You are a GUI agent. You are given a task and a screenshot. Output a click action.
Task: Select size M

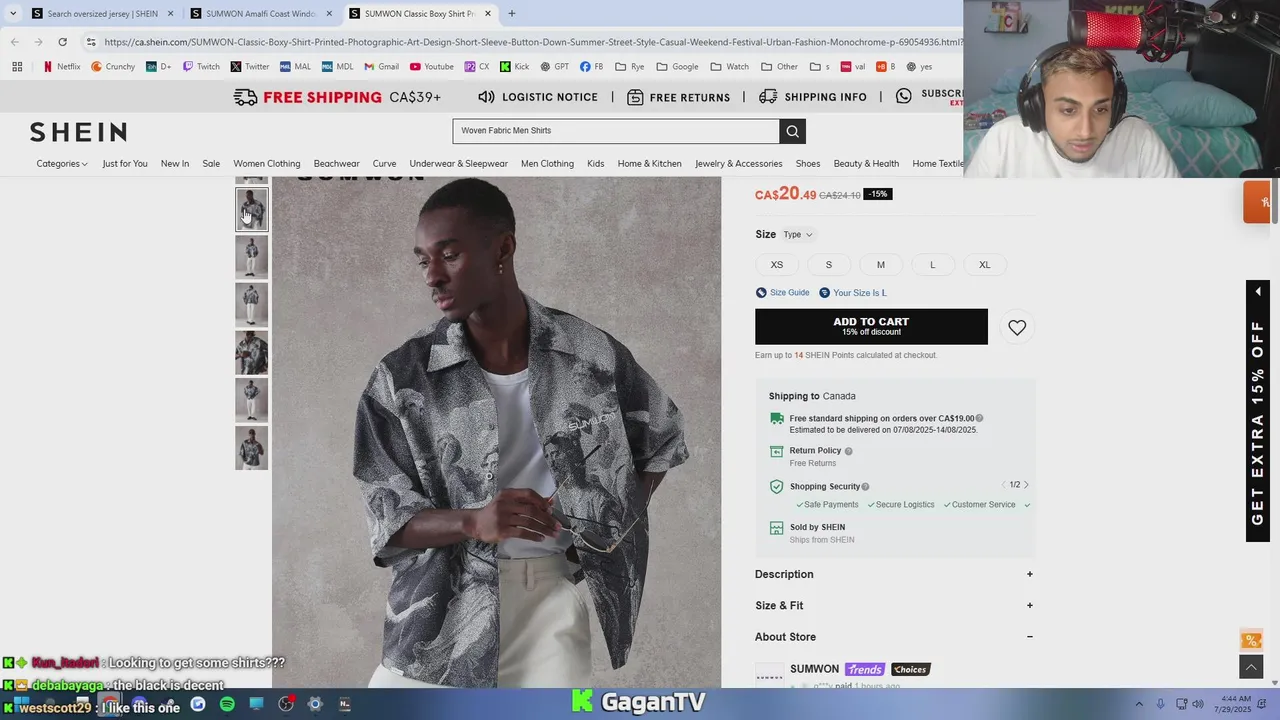(x=881, y=265)
